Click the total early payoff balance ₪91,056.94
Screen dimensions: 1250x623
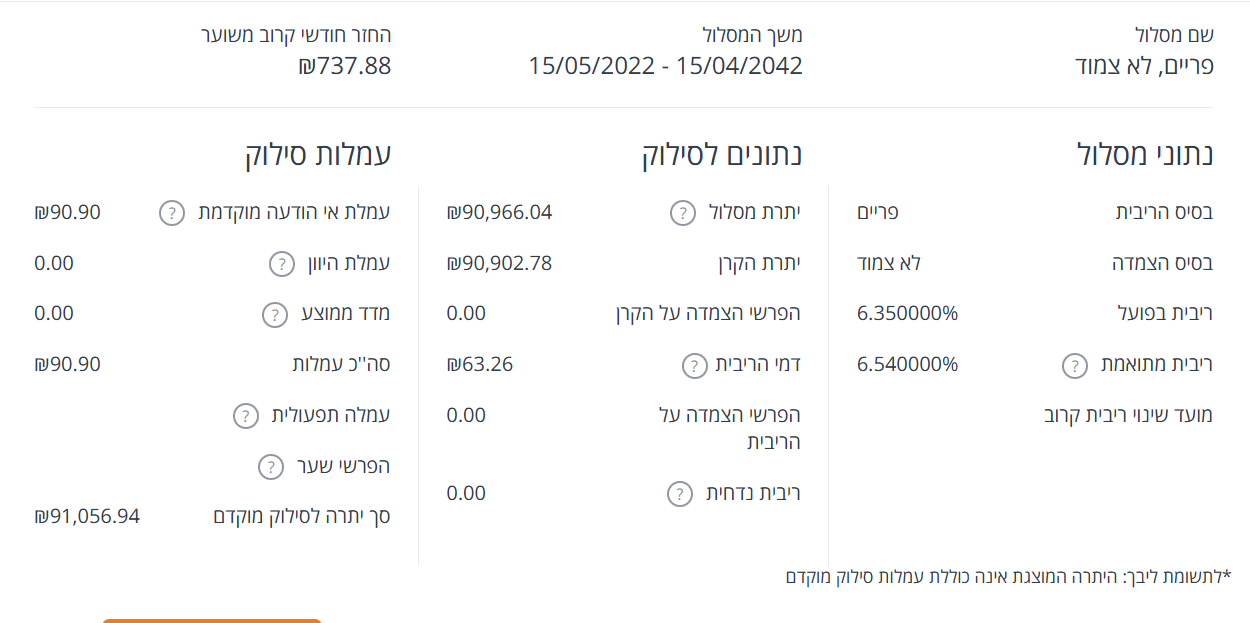tap(87, 517)
